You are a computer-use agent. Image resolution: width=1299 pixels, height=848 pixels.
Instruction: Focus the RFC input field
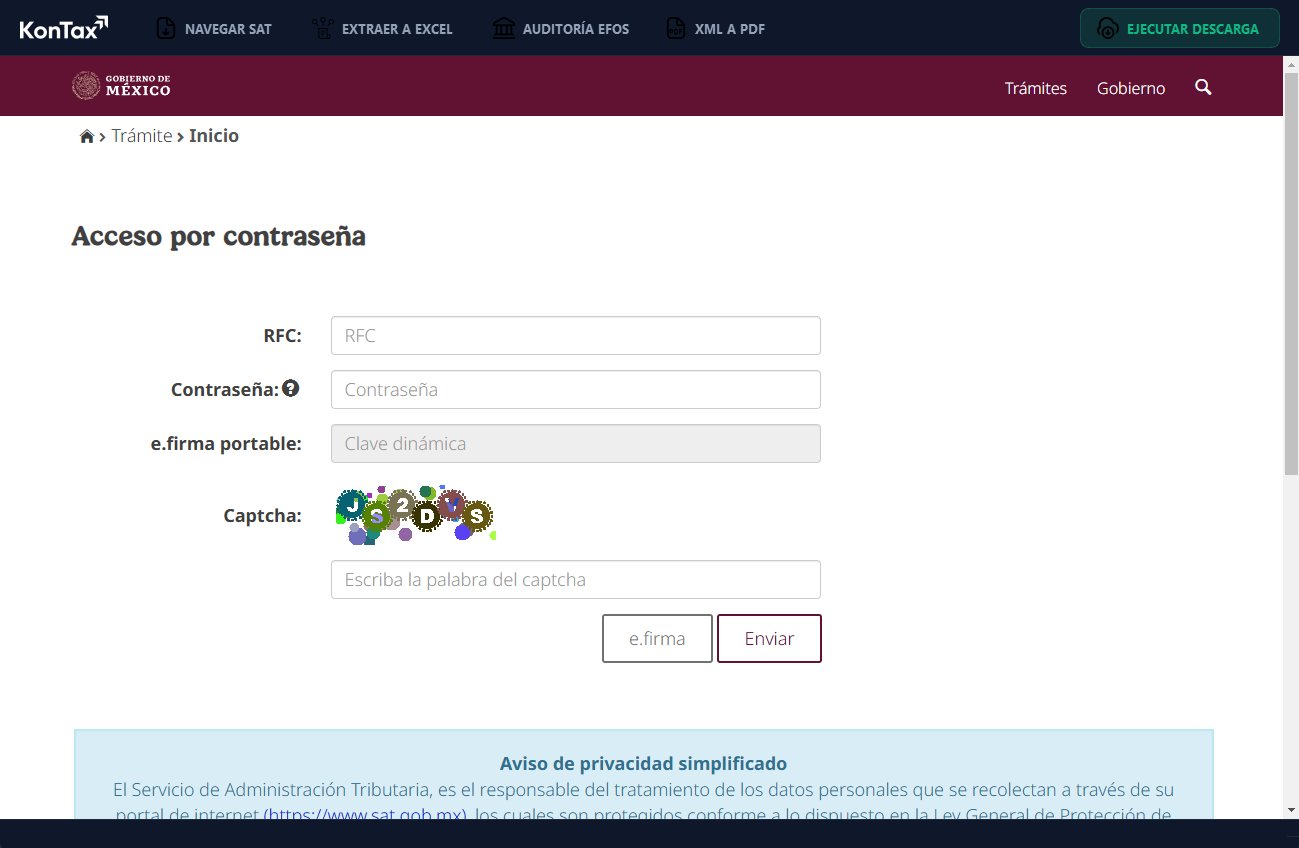pos(575,335)
